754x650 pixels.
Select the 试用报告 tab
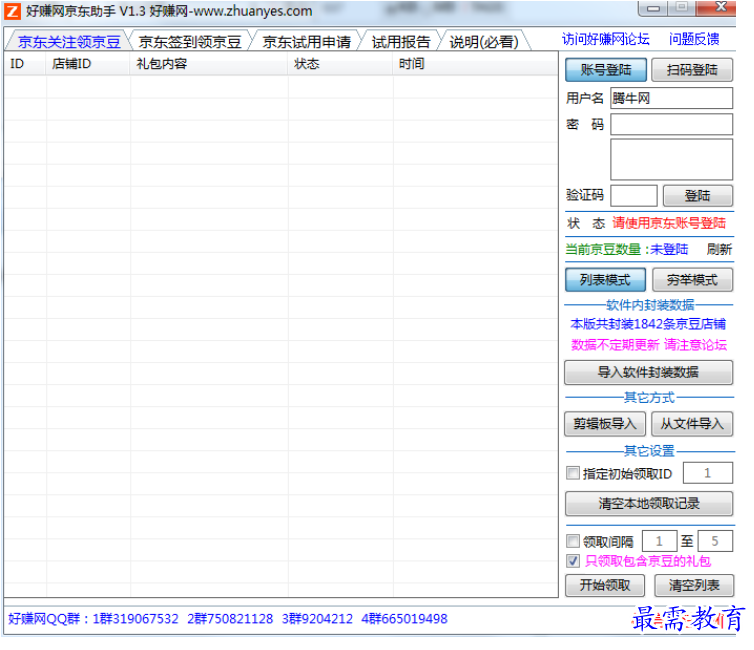coord(401,42)
